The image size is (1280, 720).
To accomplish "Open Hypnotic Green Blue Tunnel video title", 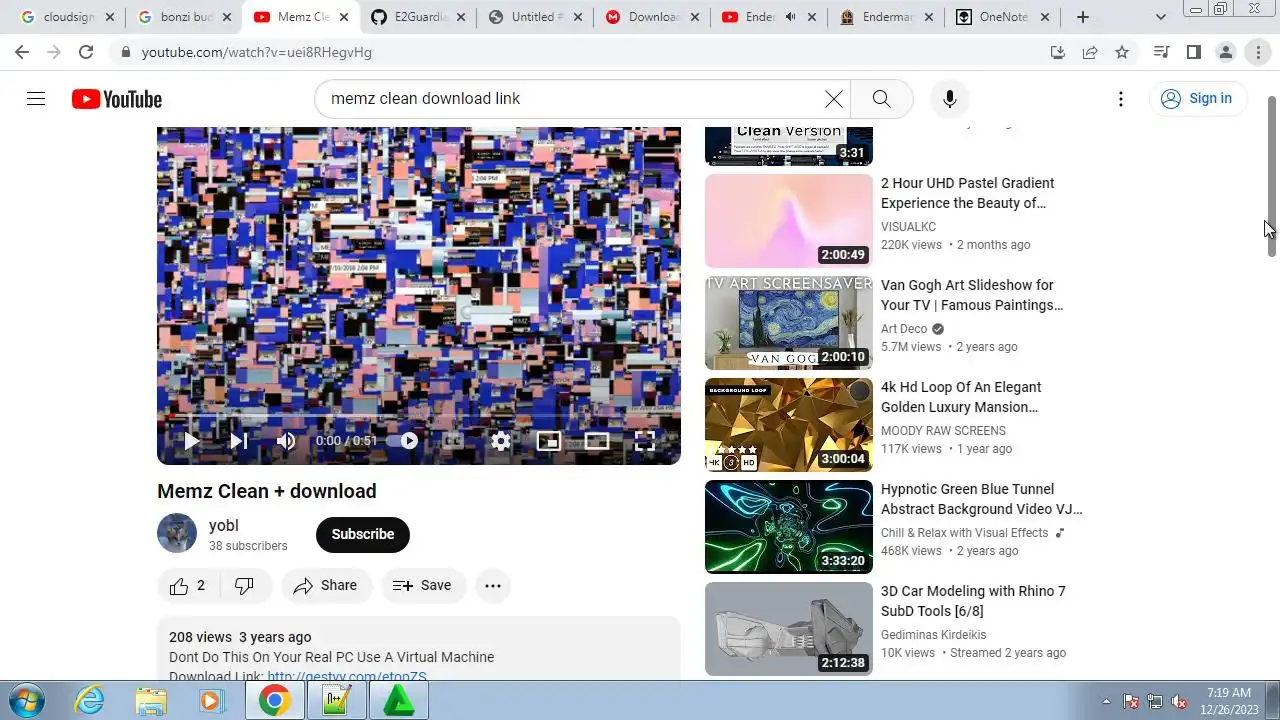I will (982, 499).
